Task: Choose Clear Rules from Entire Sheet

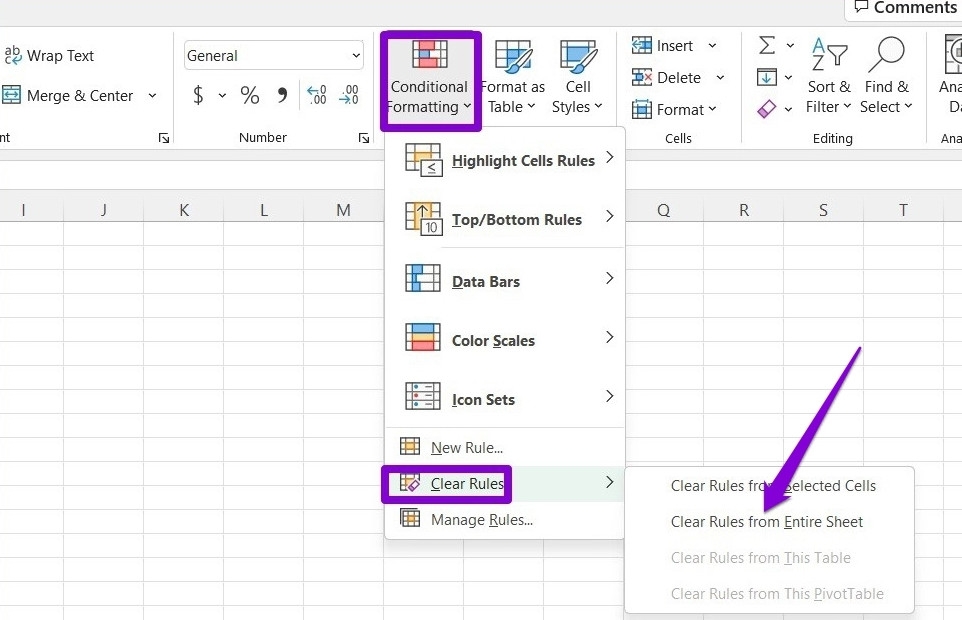Action: coord(769,522)
